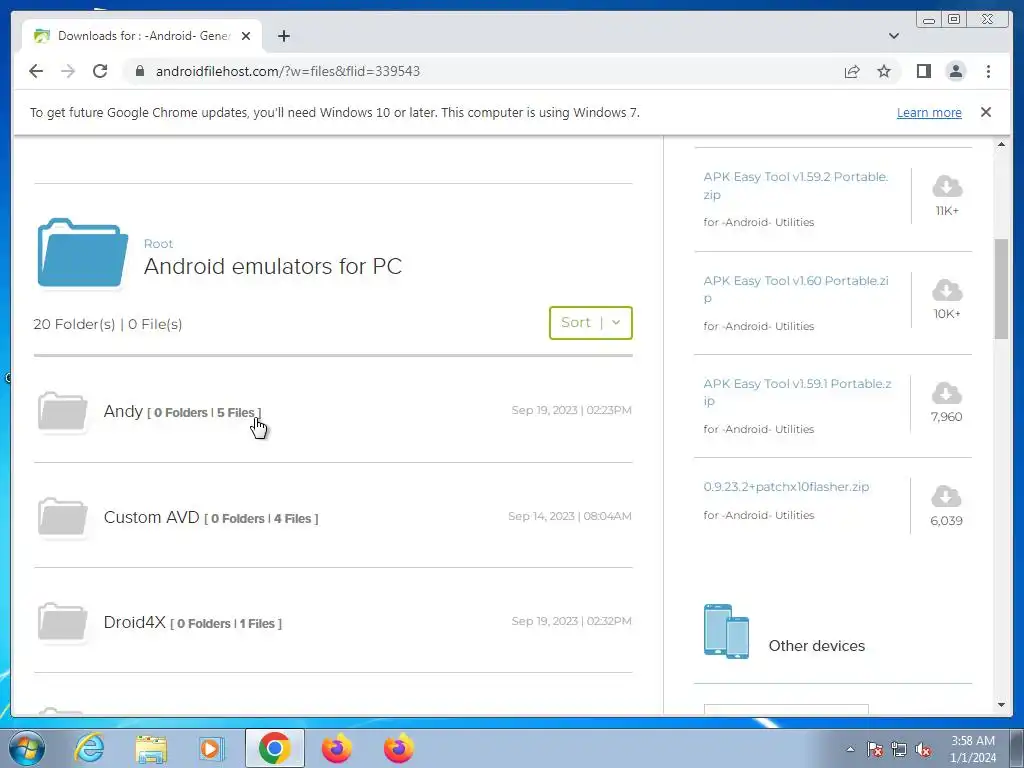Click the page vertical scrollbar thumb

(x=1001, y=289)
